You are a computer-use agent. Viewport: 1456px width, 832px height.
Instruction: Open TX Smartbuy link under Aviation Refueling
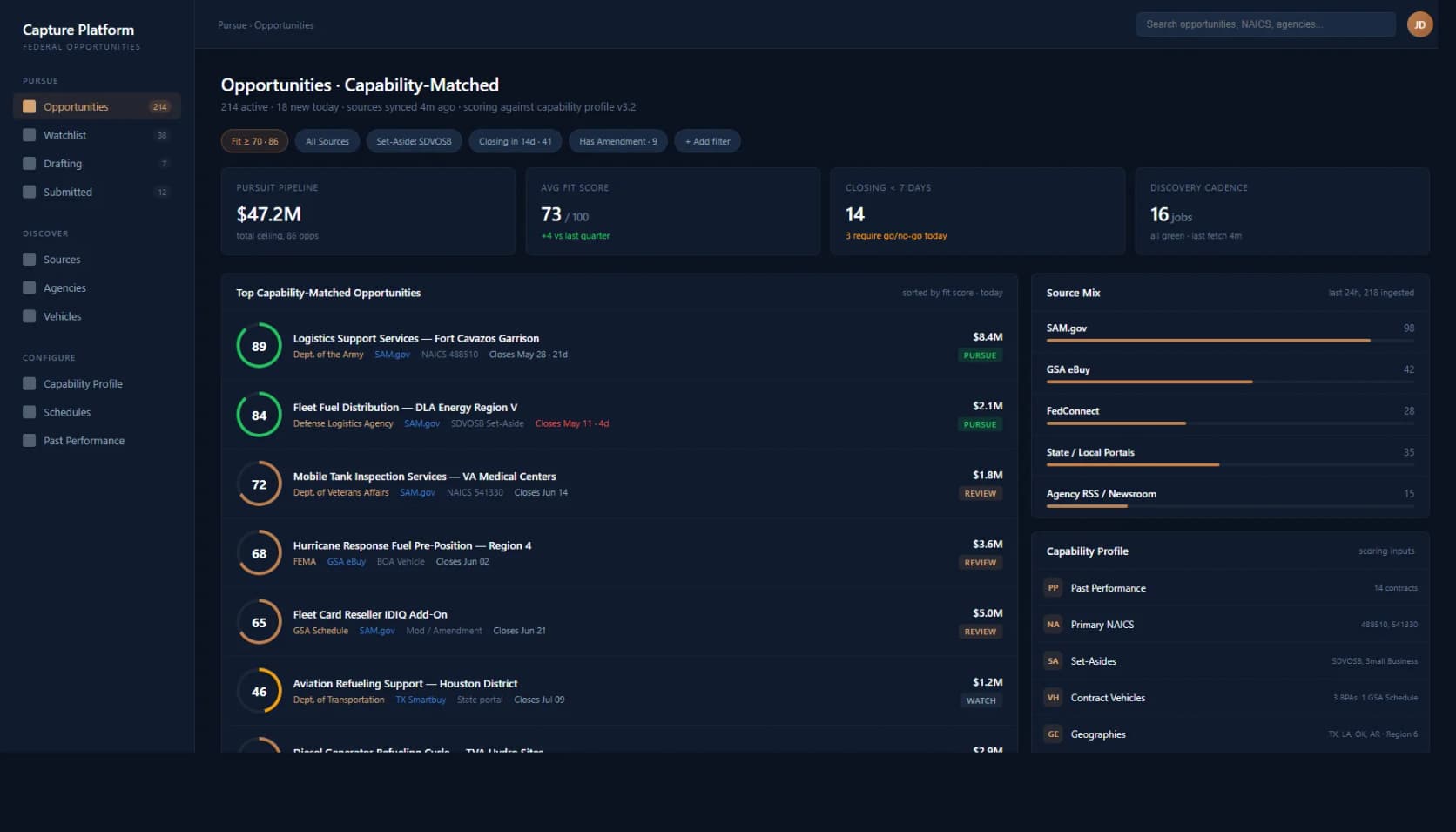pyautogui.click(x=421, y=700)
